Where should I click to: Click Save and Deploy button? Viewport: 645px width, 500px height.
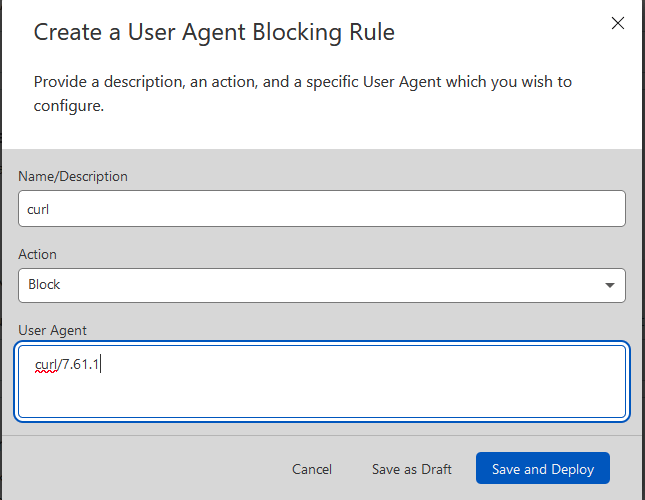[543, 468]
